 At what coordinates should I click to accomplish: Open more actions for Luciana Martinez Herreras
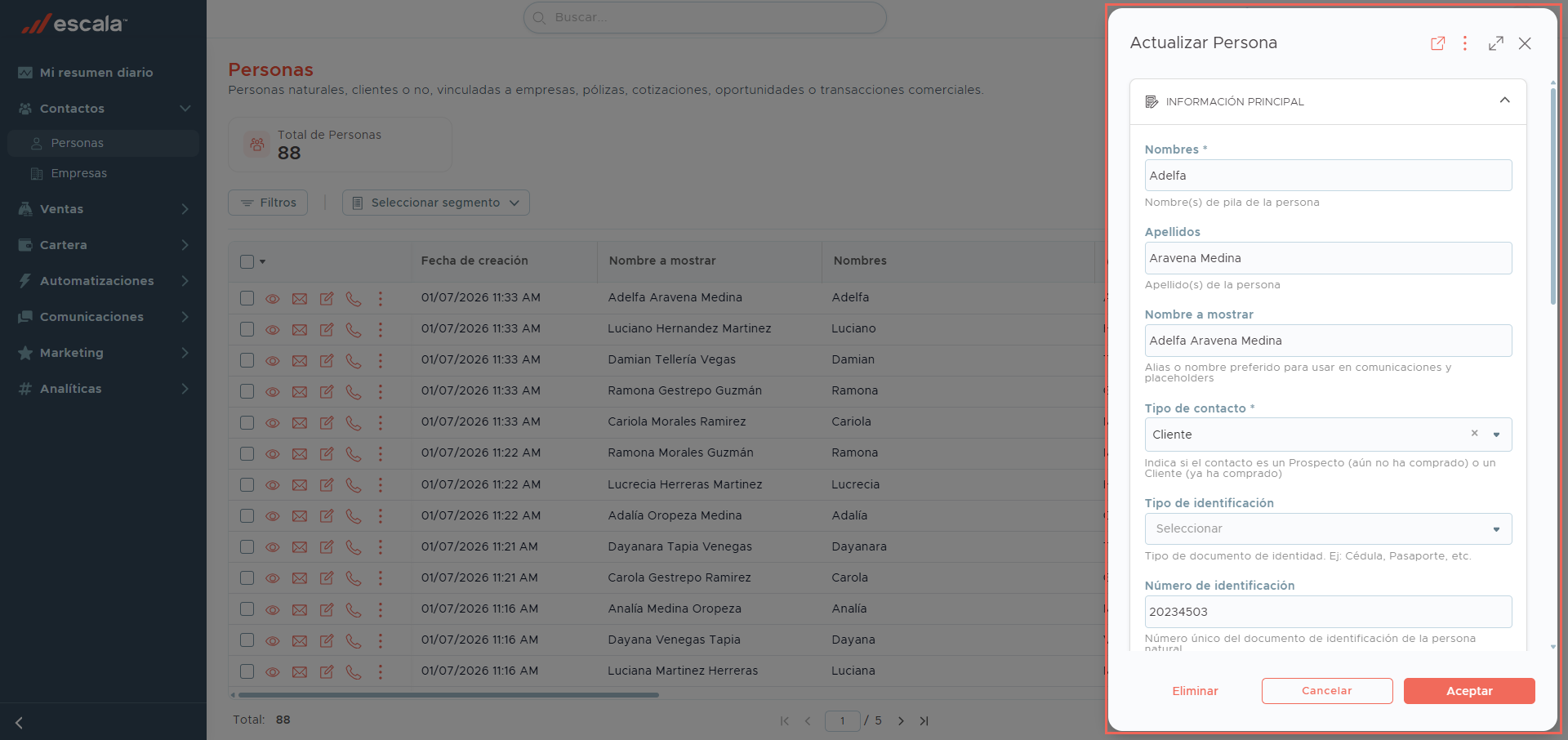tap(381, 671)
